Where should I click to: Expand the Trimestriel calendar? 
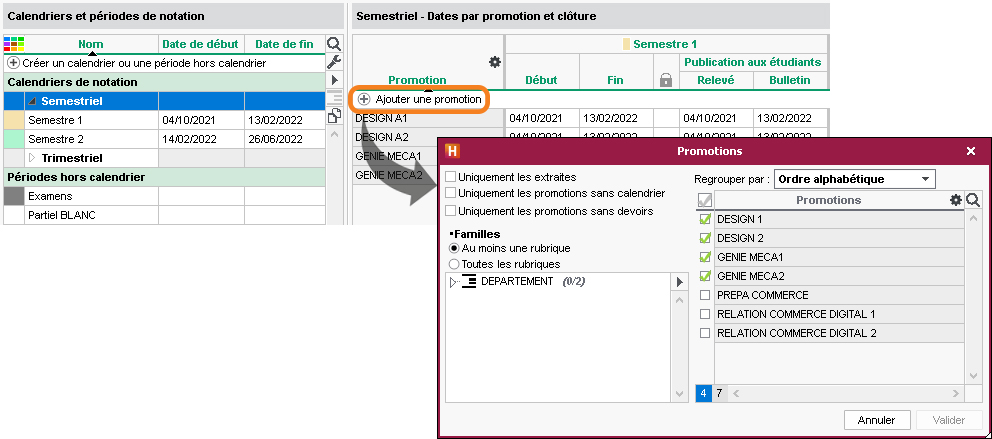[x=32, y=158]
